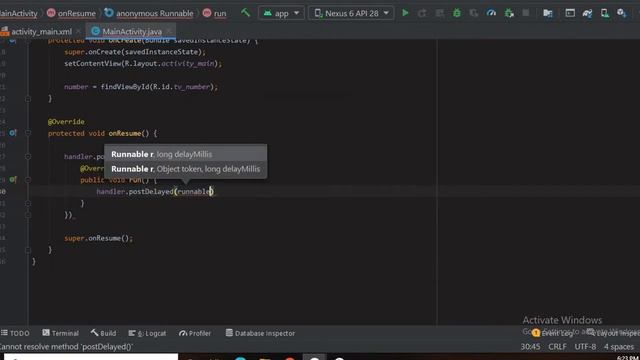Viewport: 640px width, 360px height.
Task: Open the Build tool window
Action: (104, 333)
